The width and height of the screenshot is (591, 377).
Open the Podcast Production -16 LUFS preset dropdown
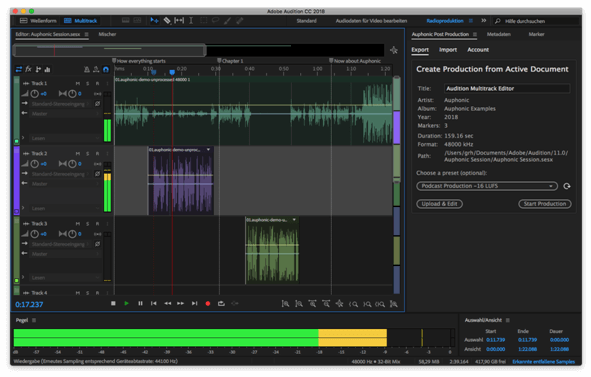[x=487, y=186]
